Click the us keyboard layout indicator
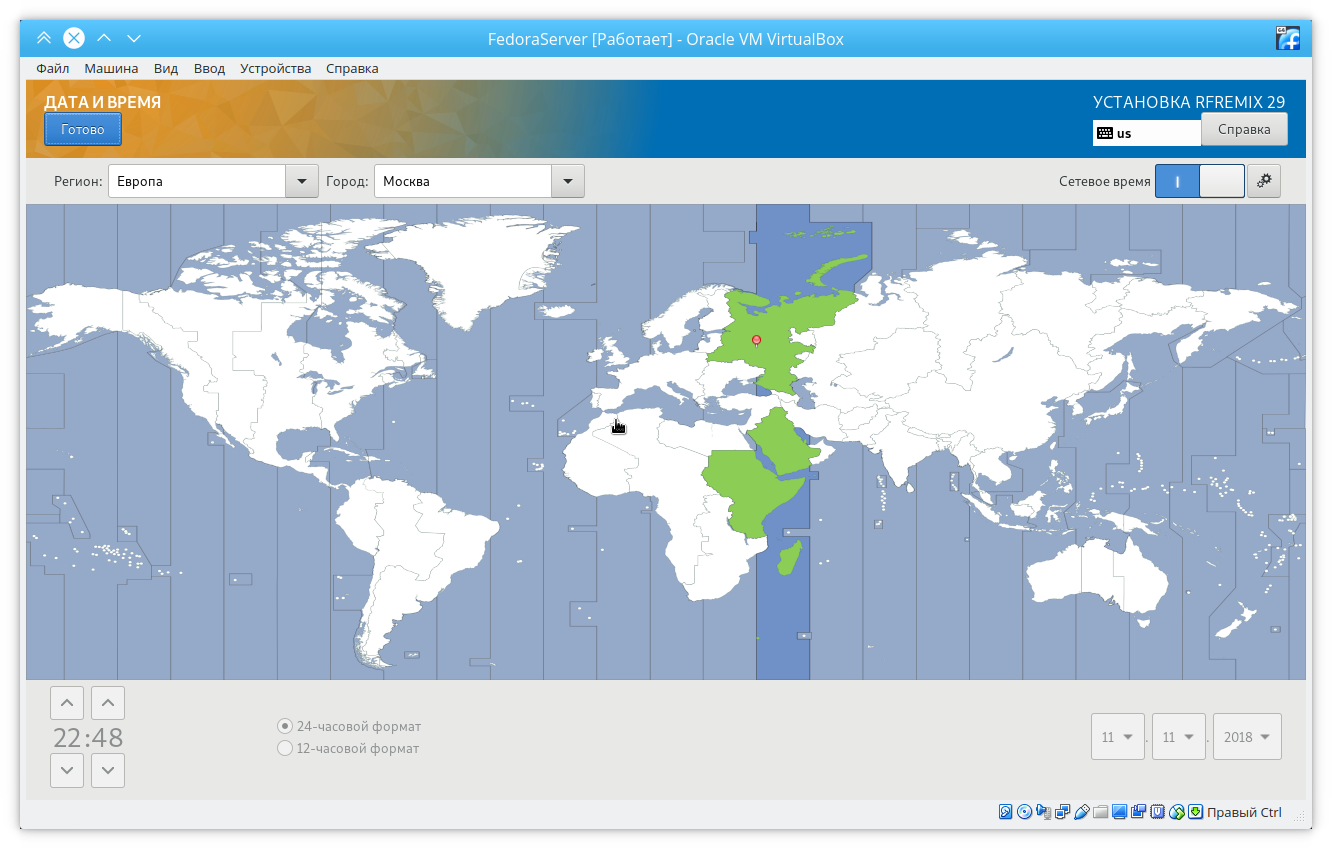The height and width of the screenshot is (849, 1332). click(1146, 133)
